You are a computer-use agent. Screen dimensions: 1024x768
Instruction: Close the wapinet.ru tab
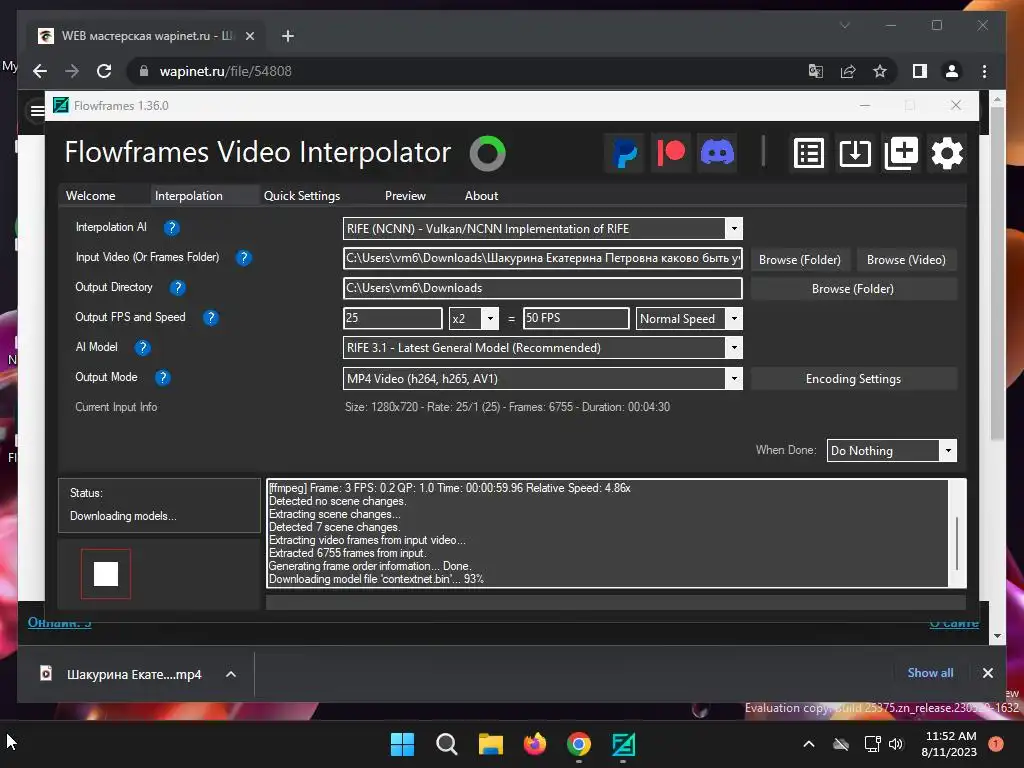[249, 36]
